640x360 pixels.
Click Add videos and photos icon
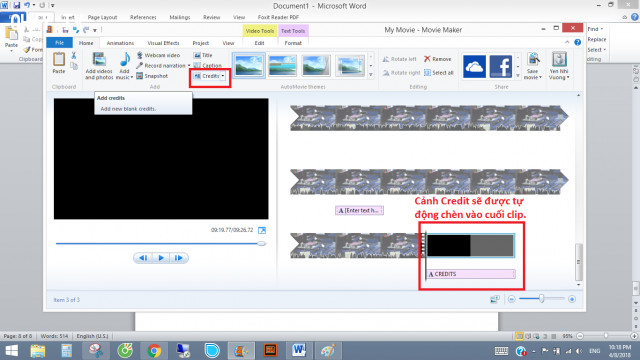(x=99, y=60)
